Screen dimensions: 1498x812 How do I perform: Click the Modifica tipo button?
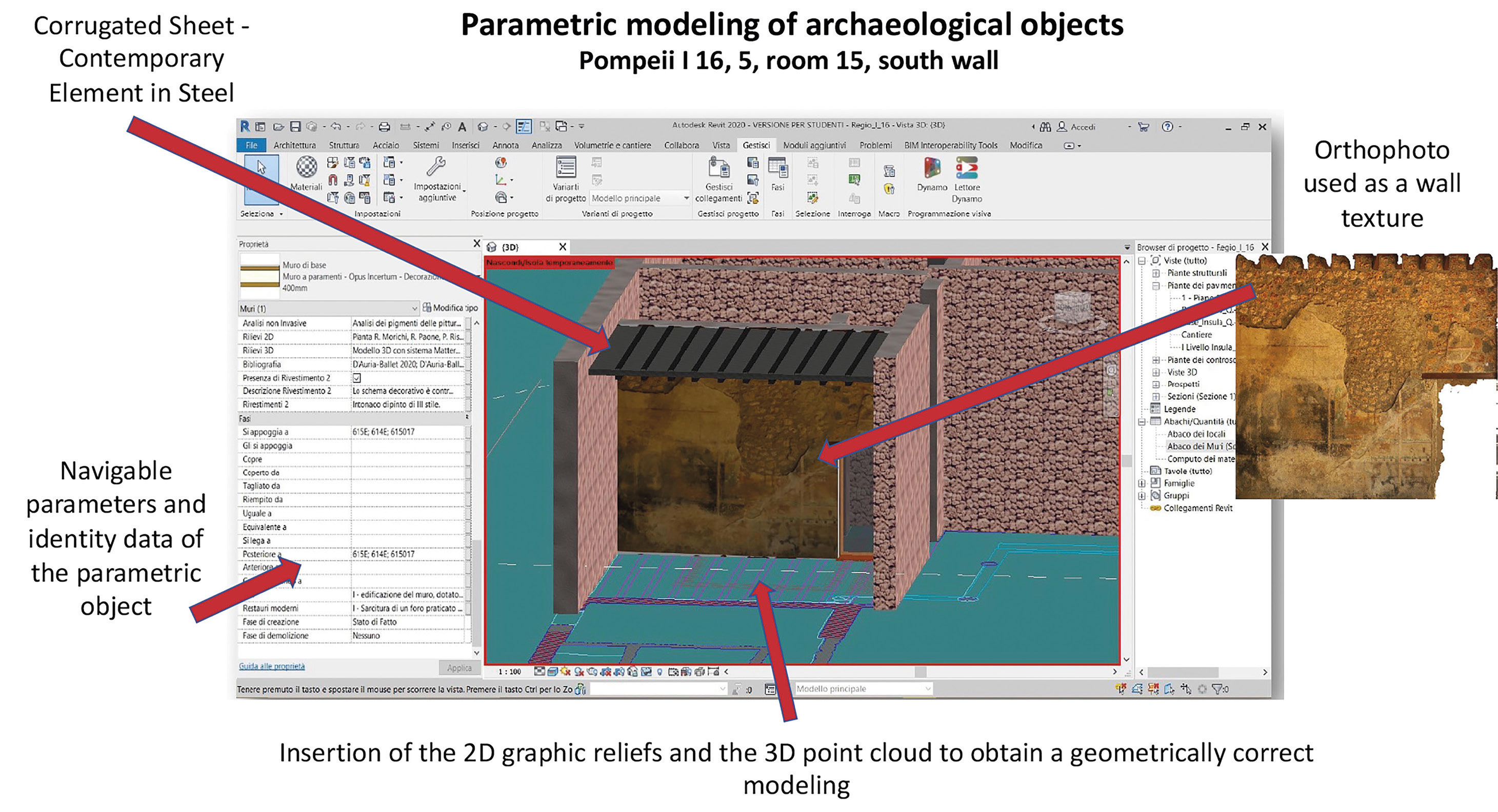451,308
